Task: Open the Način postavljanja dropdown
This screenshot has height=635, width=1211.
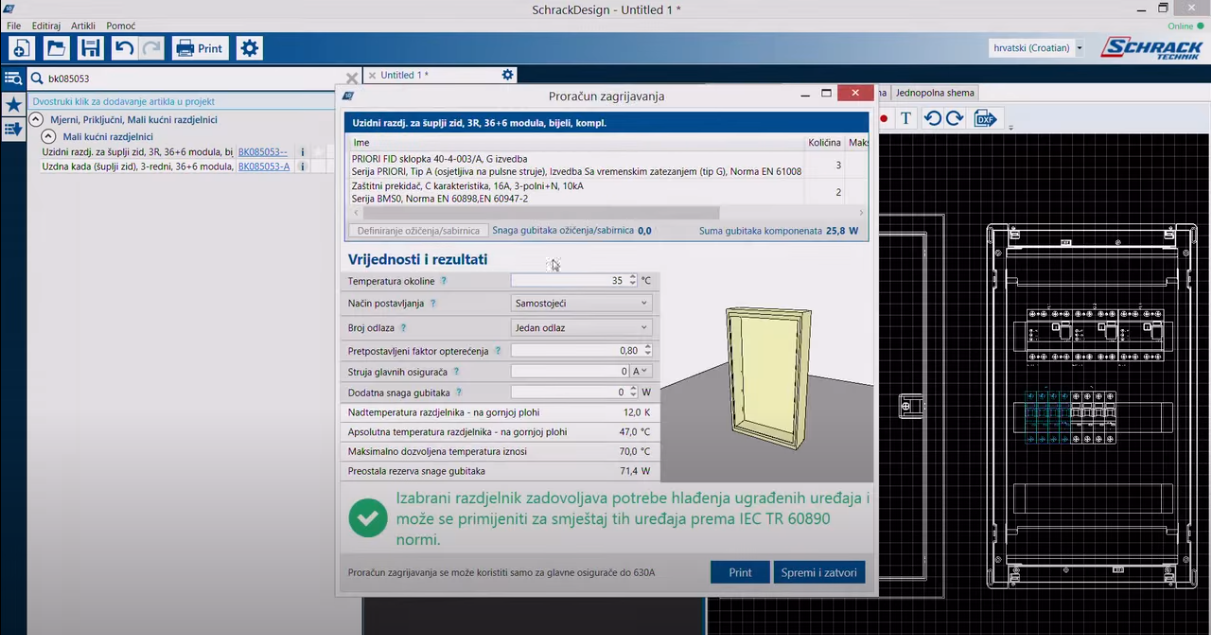Action: [581, 303]
